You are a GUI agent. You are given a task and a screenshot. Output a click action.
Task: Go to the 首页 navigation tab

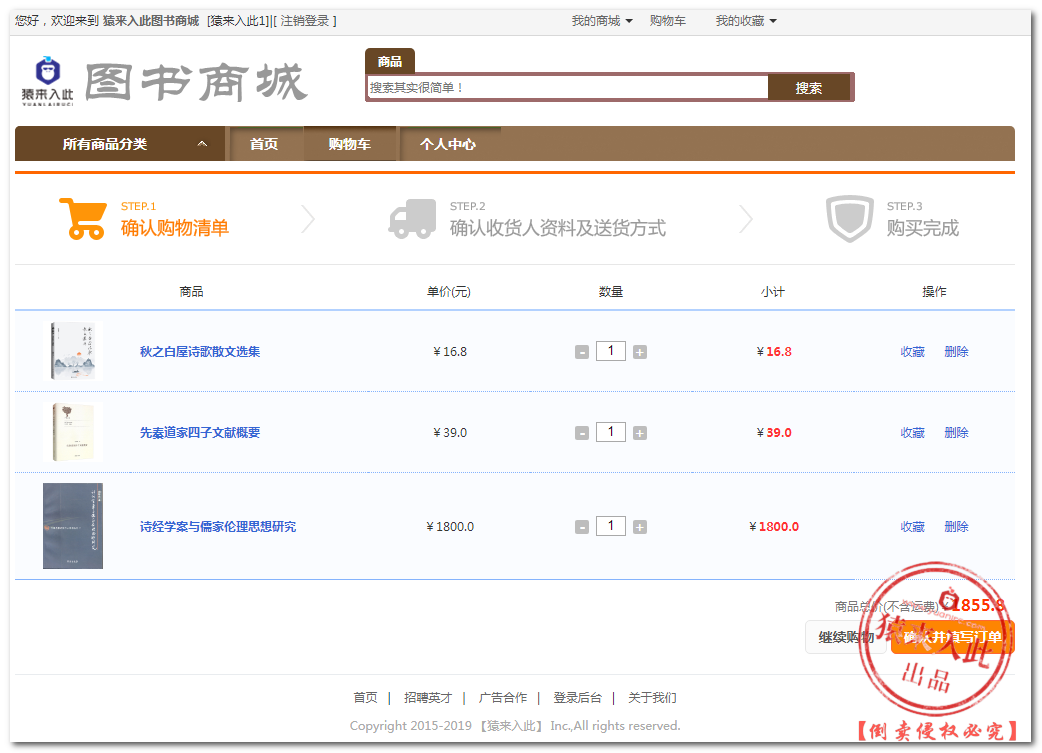click(x=264, y=144)
